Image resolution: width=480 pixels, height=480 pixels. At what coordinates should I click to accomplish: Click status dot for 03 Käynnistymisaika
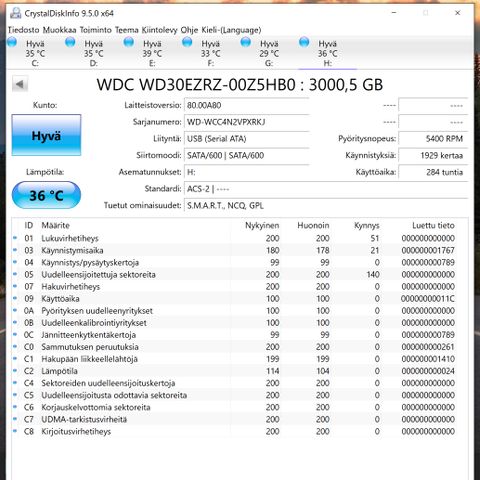pyautogui.click(x=15, y=250)
